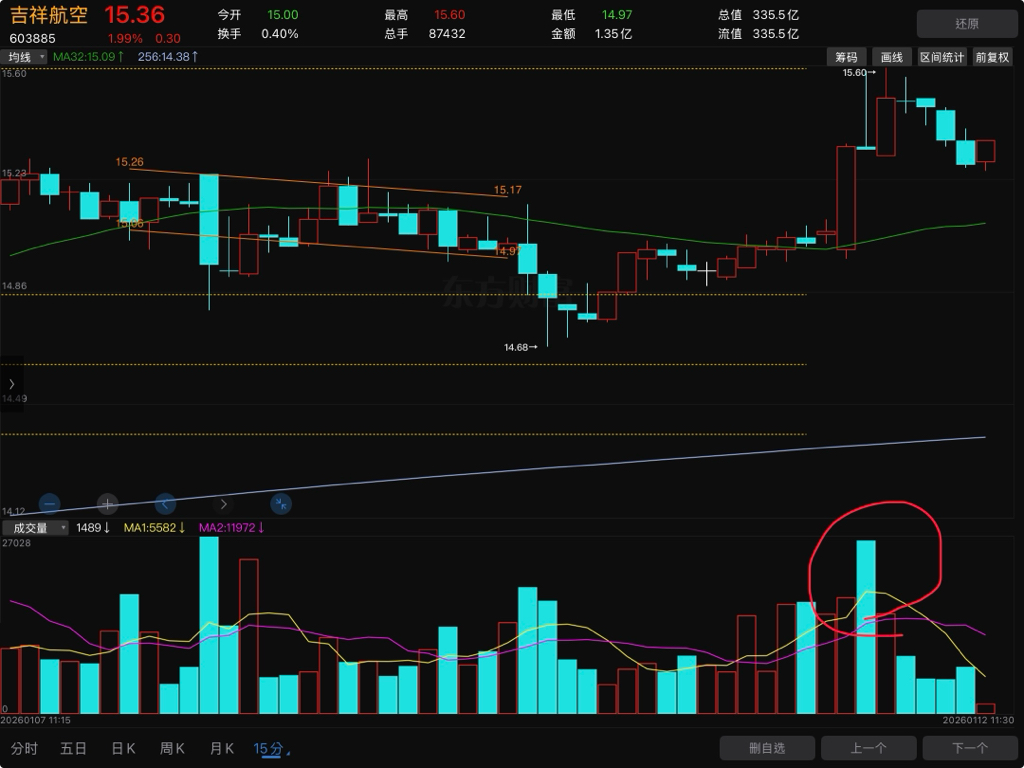Viewport: 1024px width, 768px height.
Task: Open the 15分 period options arrow
Action: (x=288, y=754)
